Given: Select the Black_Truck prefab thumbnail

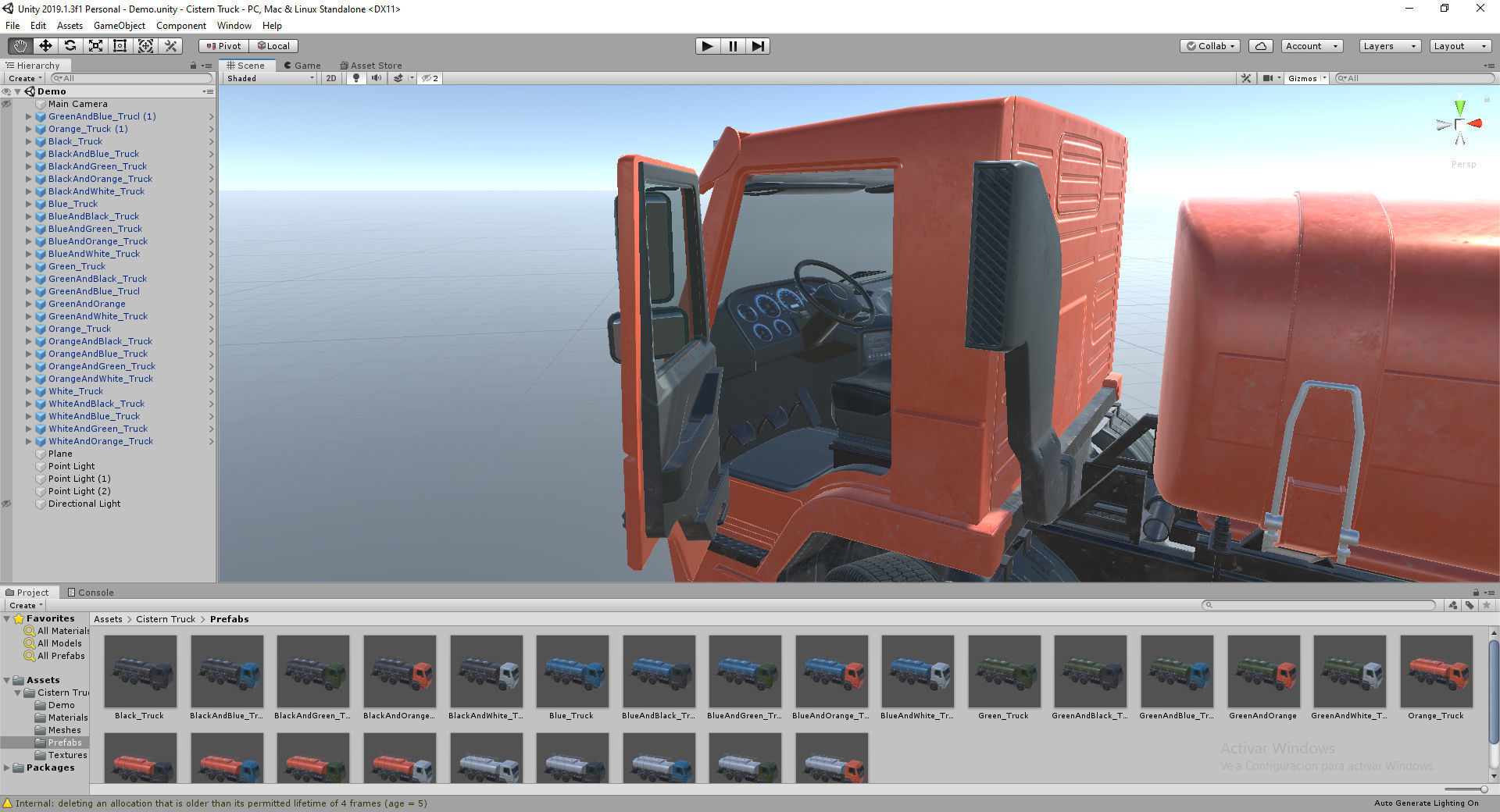Looking at the screenshot, I should tap(140, 671).
